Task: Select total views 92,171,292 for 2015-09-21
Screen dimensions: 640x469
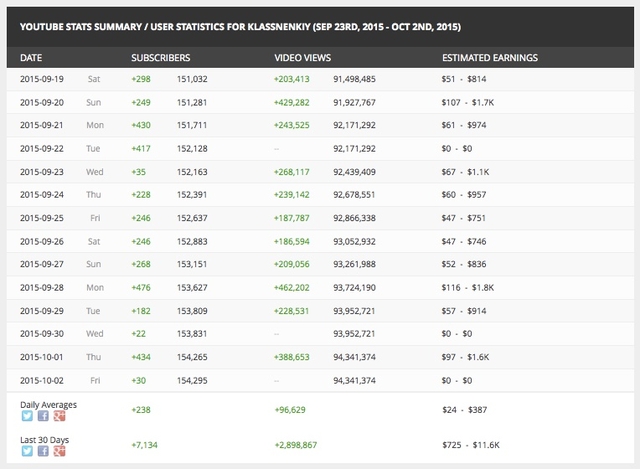Action: 354,125
